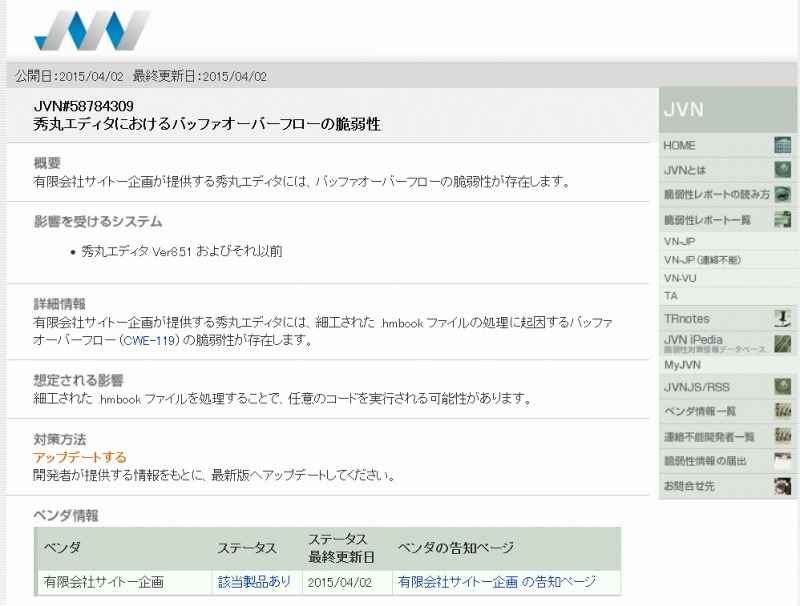Image resolution: width=800 pixels, height=606 pixels.
Task: Click the 秀丸エディタ Ver8.51 およびそれ以前 list item
Action: (x=182, y=251)
